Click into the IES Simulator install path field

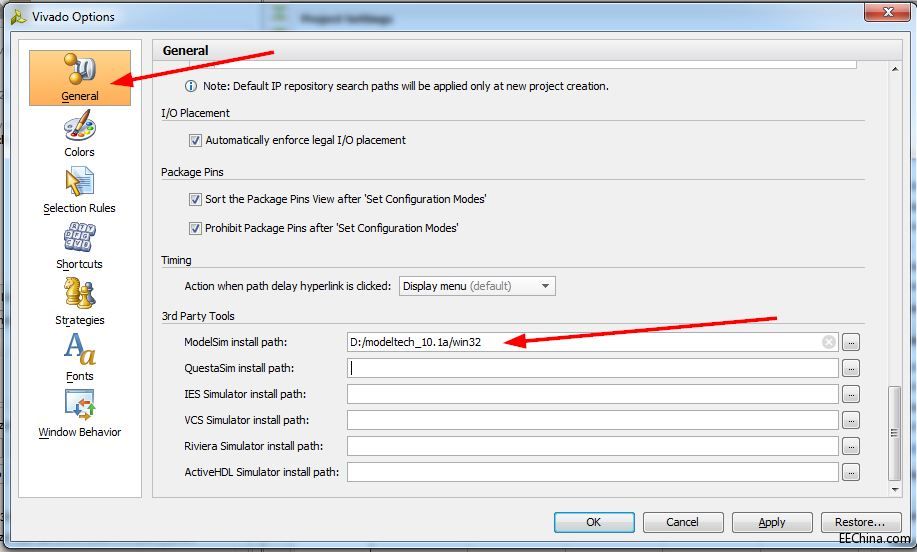592,394
